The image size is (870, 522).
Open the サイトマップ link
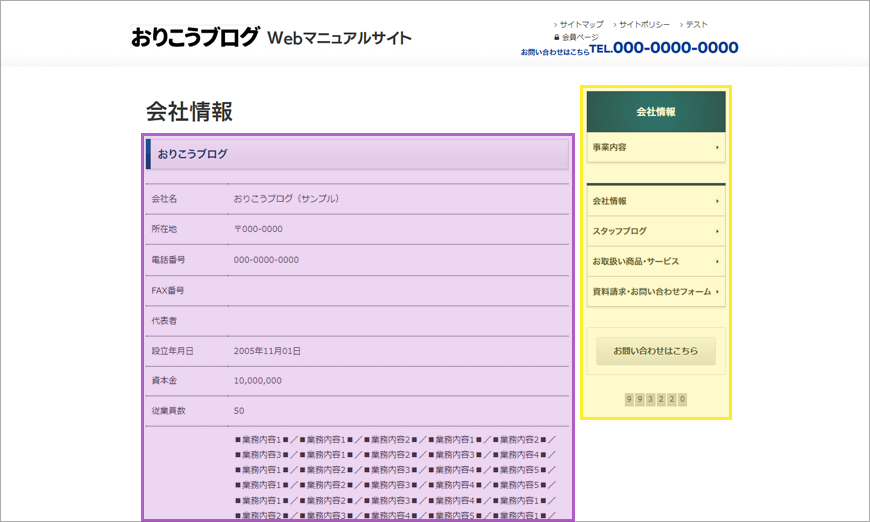pos(582,24)
